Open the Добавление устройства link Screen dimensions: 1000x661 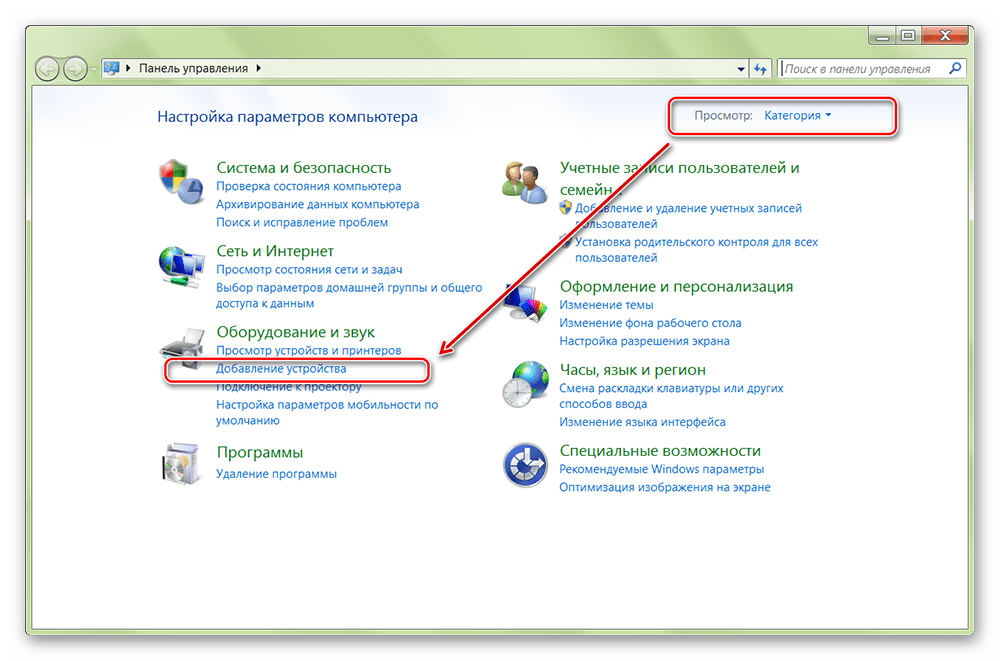point(281,369)
